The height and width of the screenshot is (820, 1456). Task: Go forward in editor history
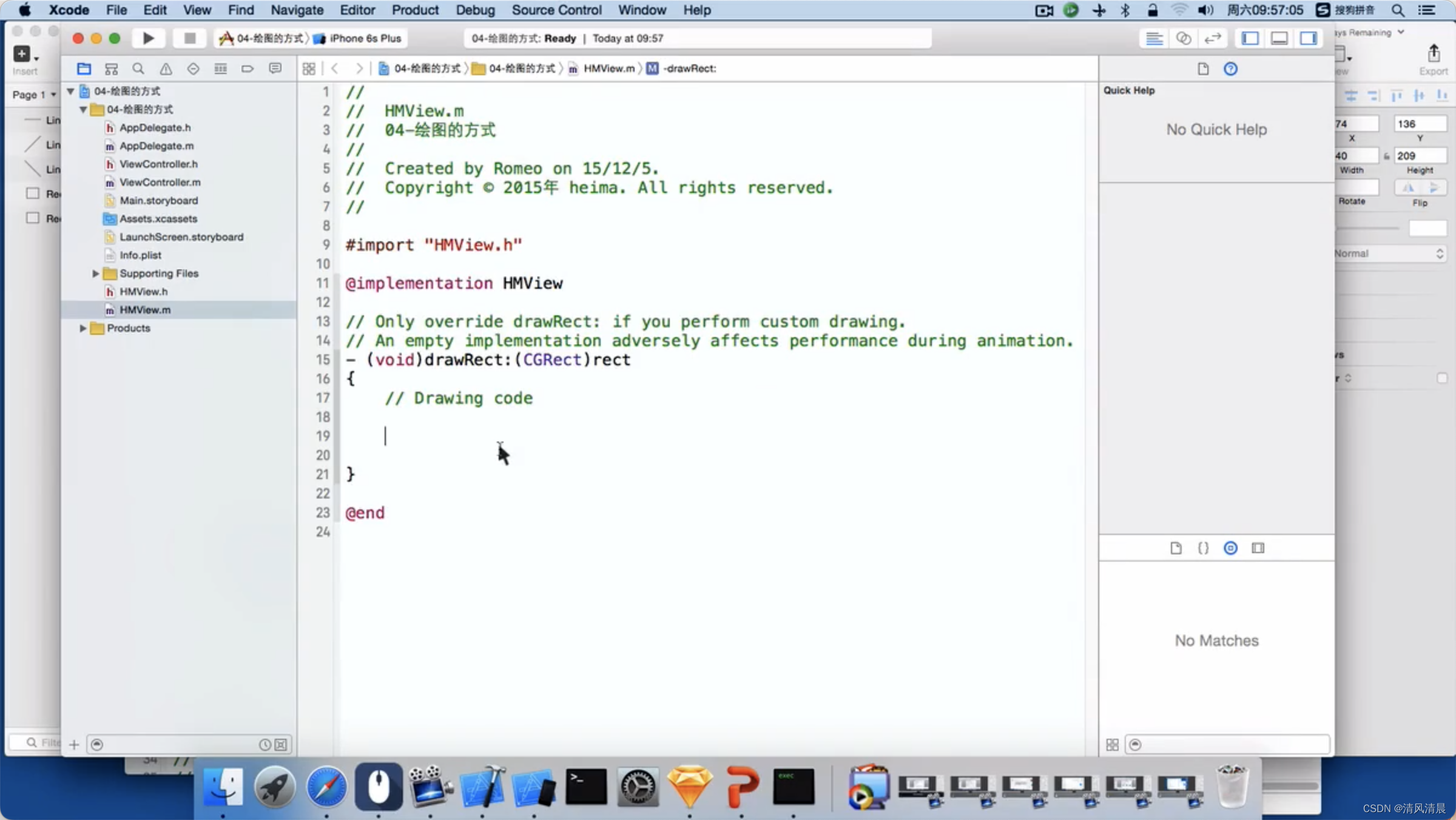pos(359,69)
